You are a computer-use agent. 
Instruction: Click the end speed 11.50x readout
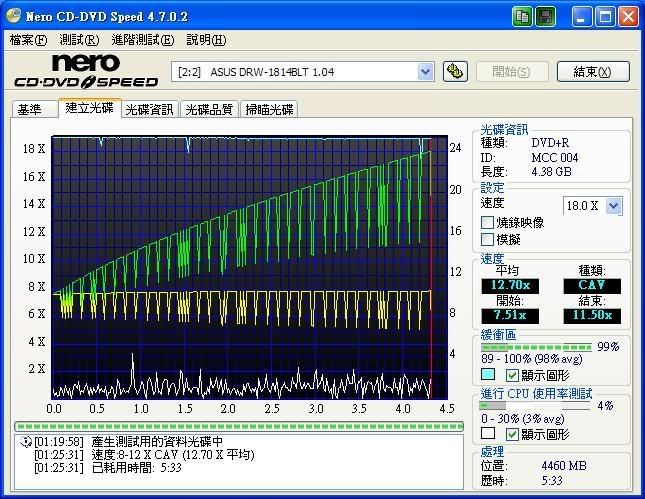pyautogui.click(x=592, y=316)
